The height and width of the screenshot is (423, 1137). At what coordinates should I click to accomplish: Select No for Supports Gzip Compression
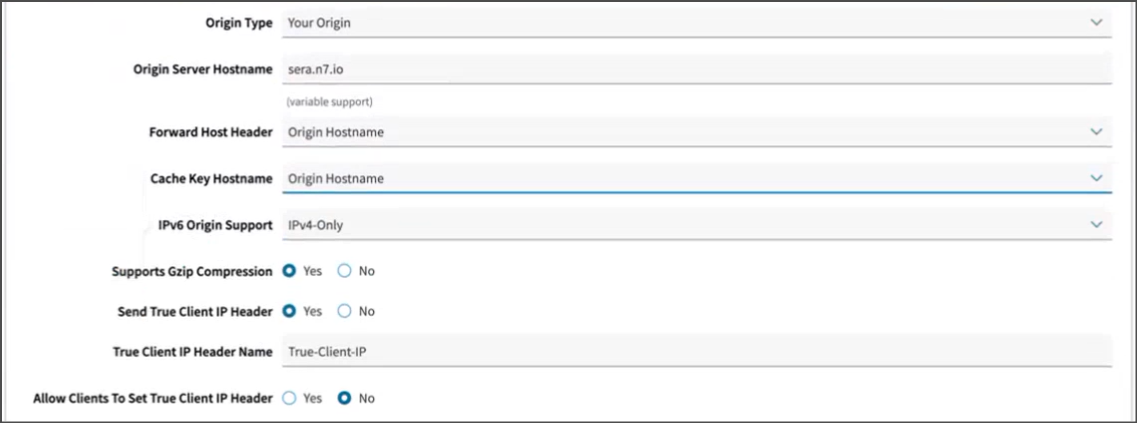(x=345, y=271)
